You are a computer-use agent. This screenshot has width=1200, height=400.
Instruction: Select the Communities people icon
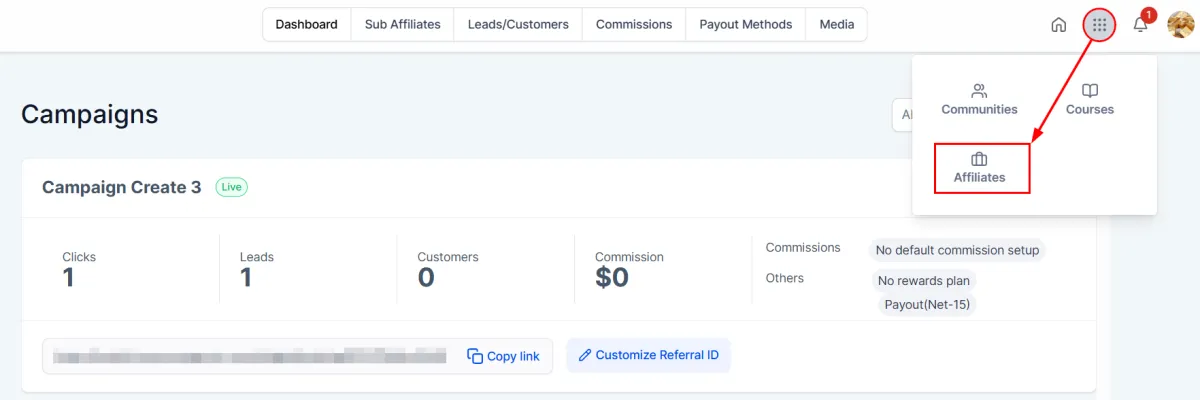(979, 90)
